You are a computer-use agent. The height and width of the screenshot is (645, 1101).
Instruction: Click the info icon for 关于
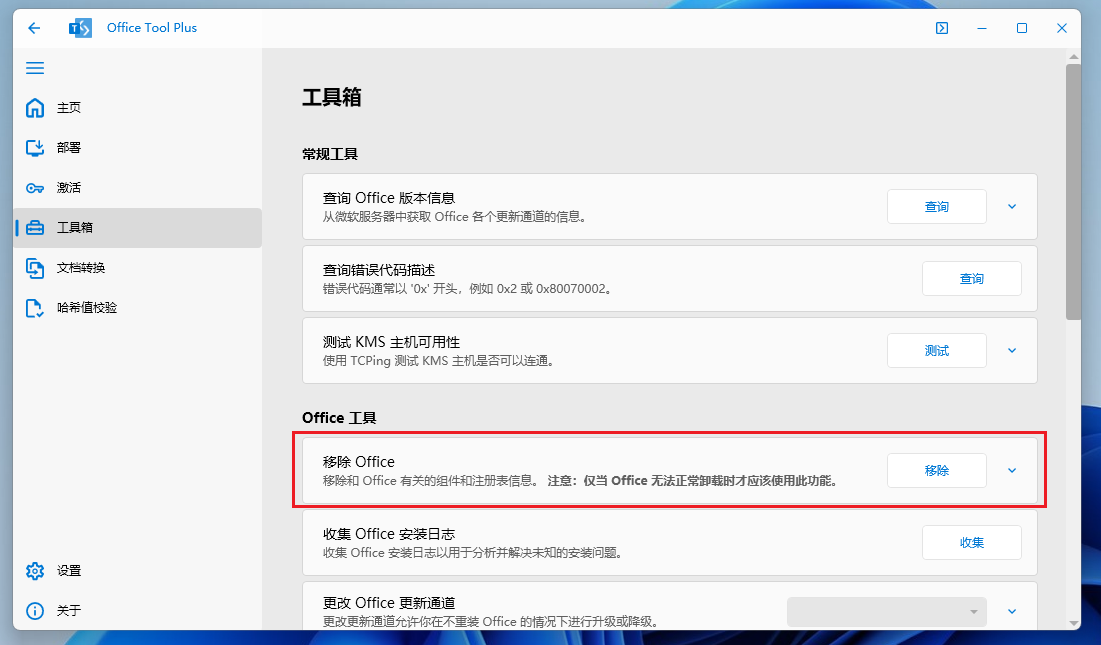(x=35, y=611)
